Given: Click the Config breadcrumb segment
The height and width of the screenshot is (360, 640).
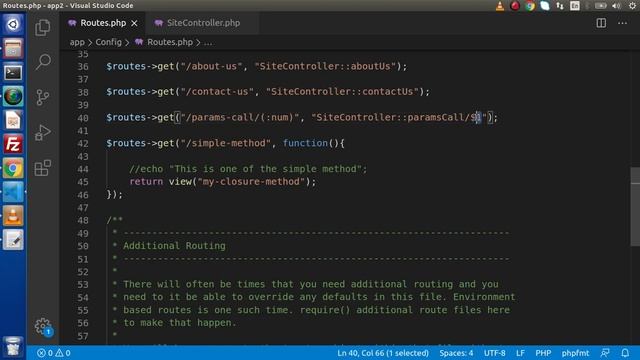Looking at the screenshot, I should (108, 42).
